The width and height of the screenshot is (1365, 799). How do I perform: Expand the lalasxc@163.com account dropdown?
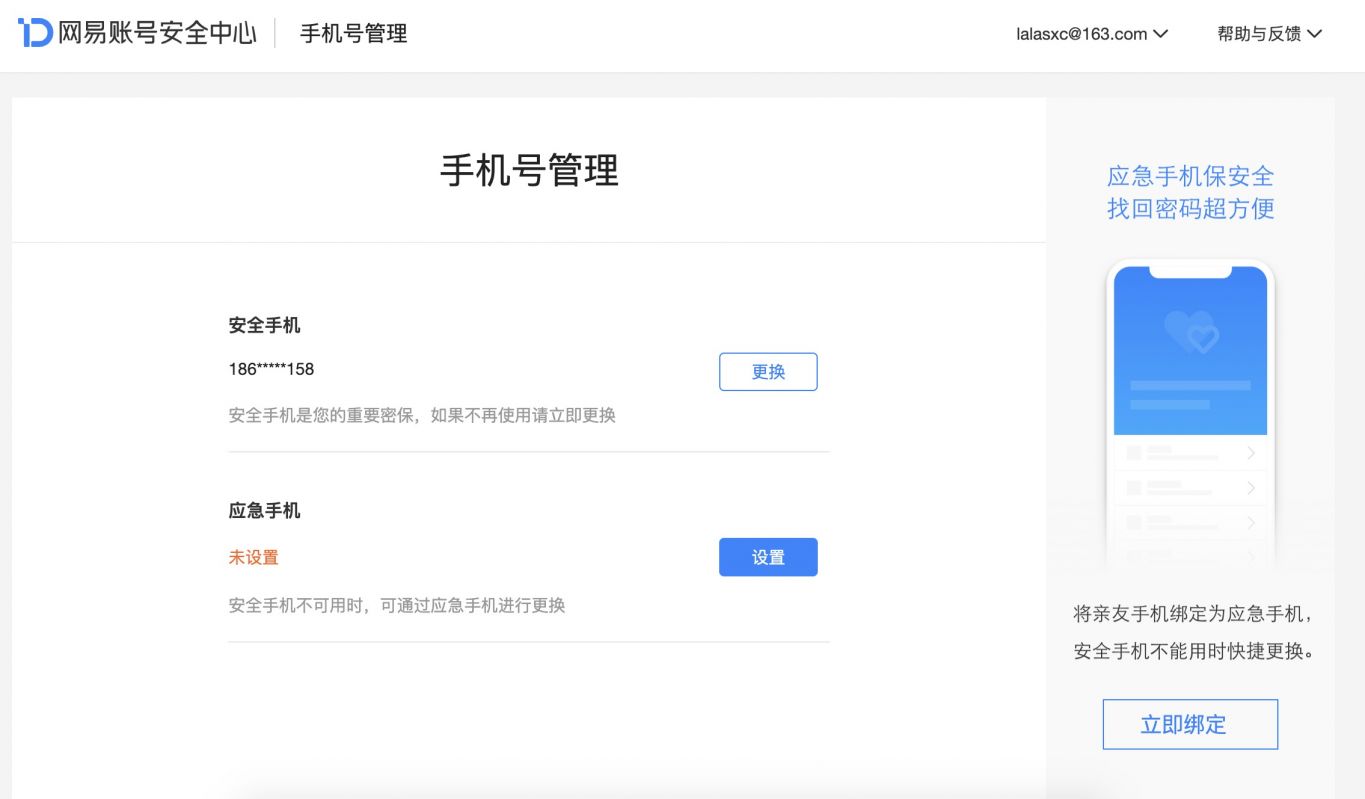point(1092,34)
